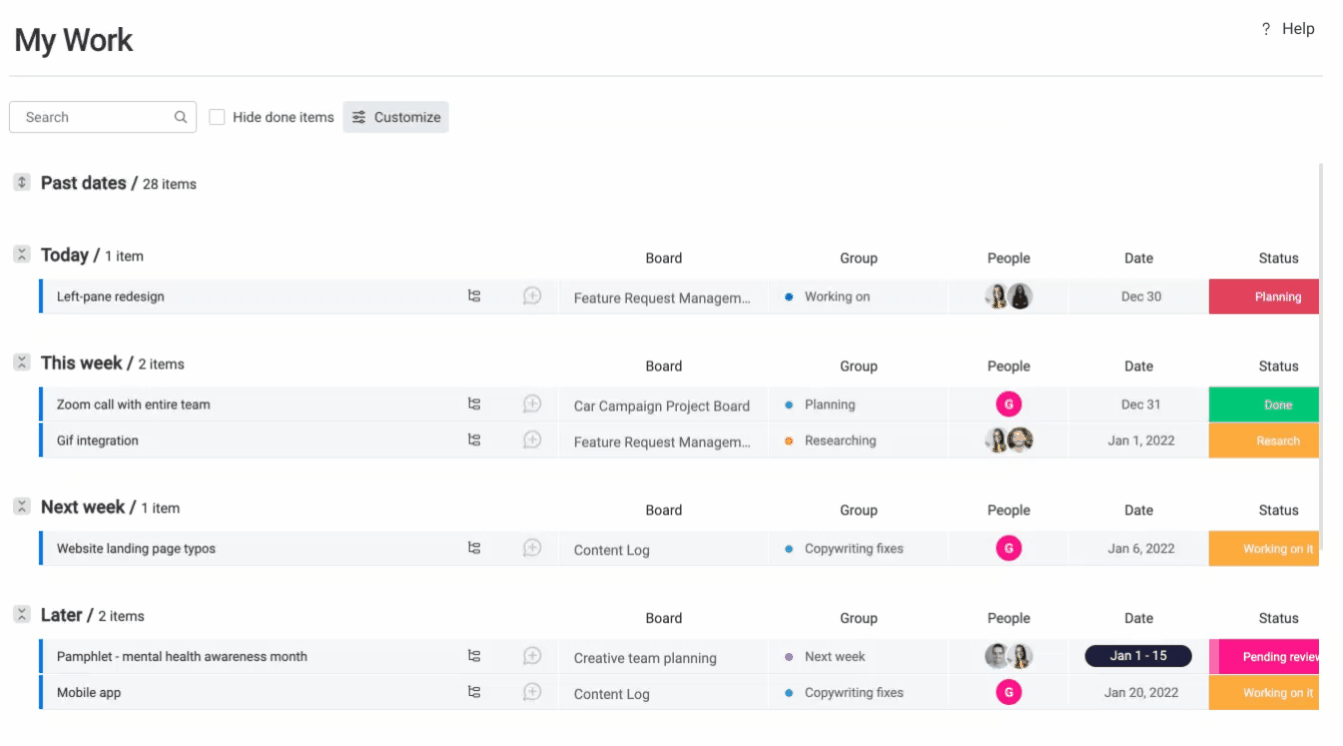Collapse the Later group
Screen dimensions: 1343x746
22,615
